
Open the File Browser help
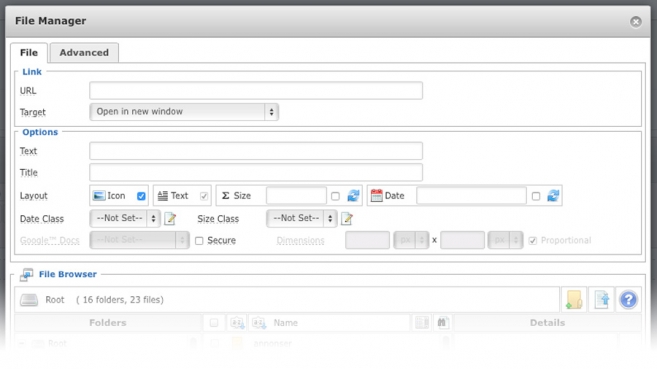[x=628, y=300]
